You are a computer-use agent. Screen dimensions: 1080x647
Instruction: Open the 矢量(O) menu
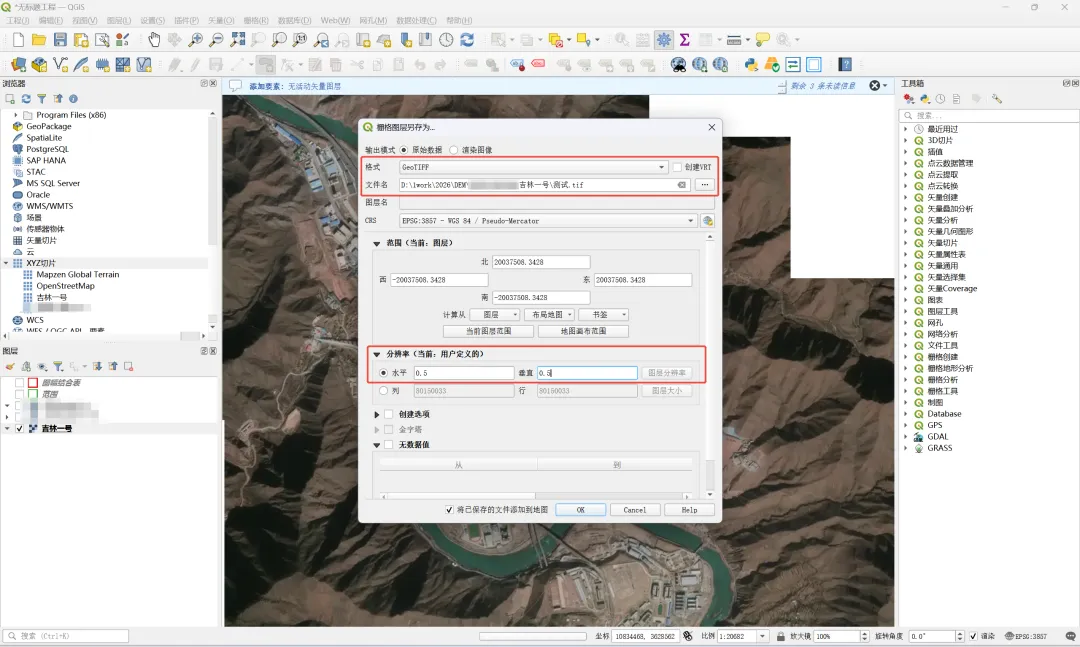221,20
